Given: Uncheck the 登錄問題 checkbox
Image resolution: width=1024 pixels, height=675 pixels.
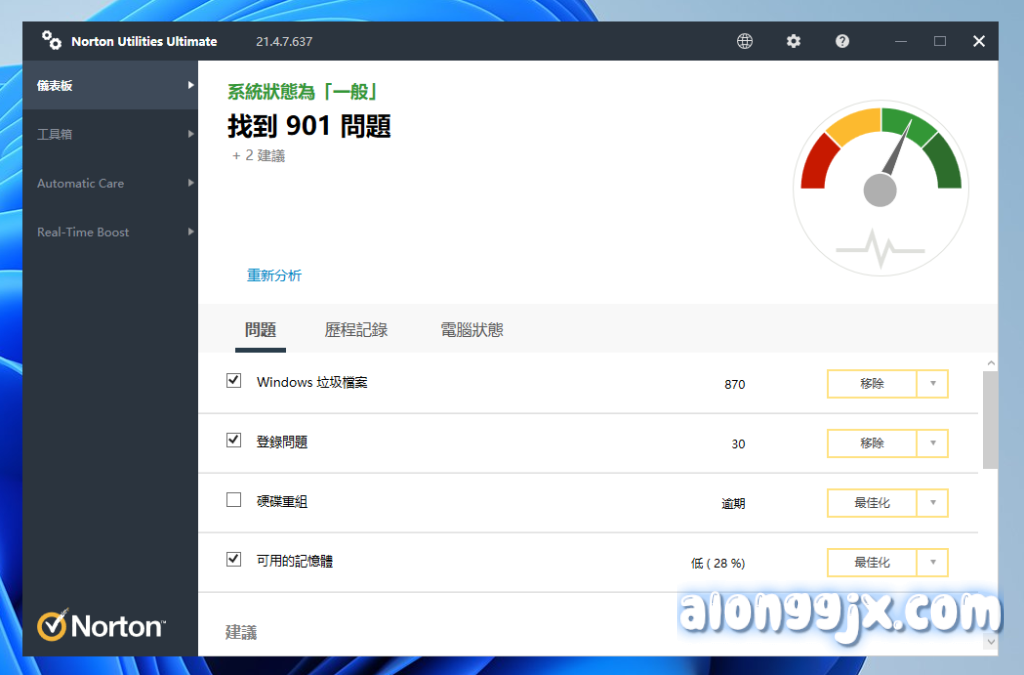Looking at the screenshot, I should [x=234, y=440].
